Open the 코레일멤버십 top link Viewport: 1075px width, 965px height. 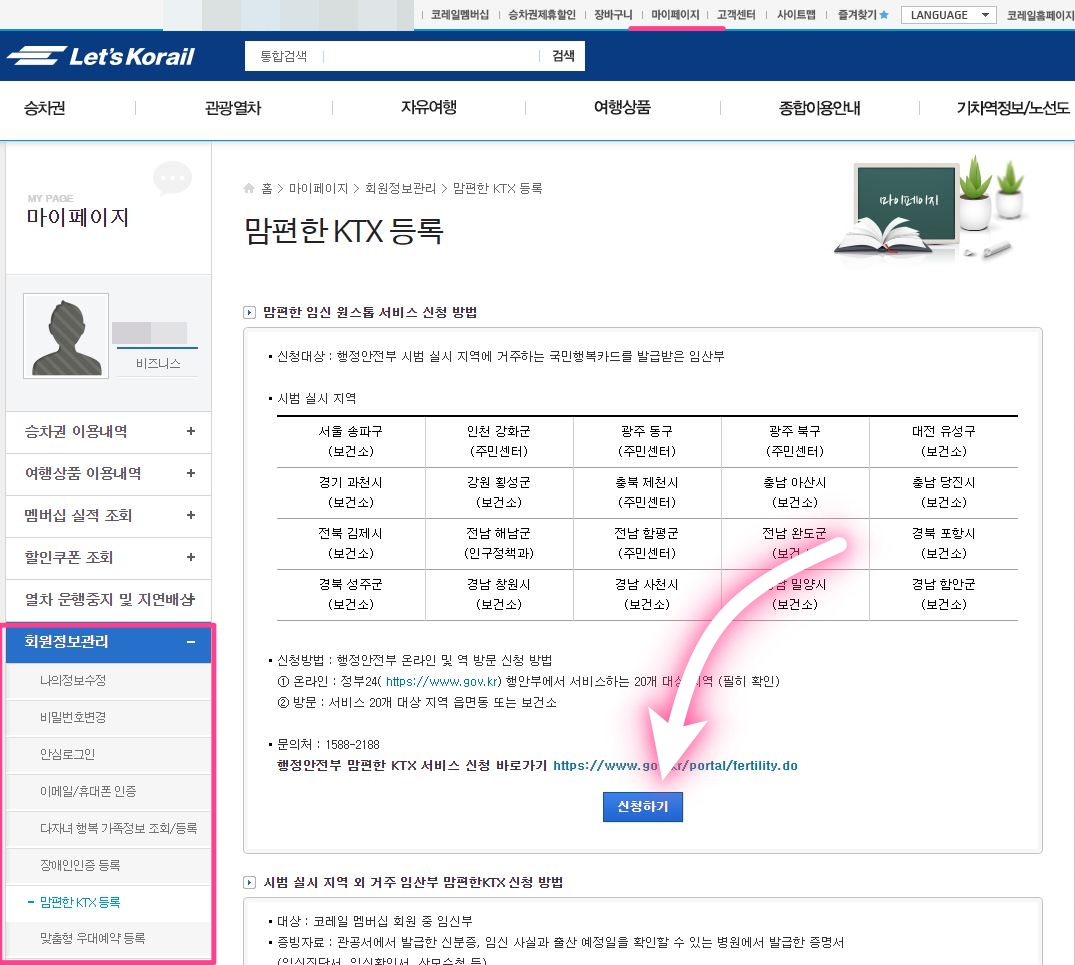[x=459, y=14]
